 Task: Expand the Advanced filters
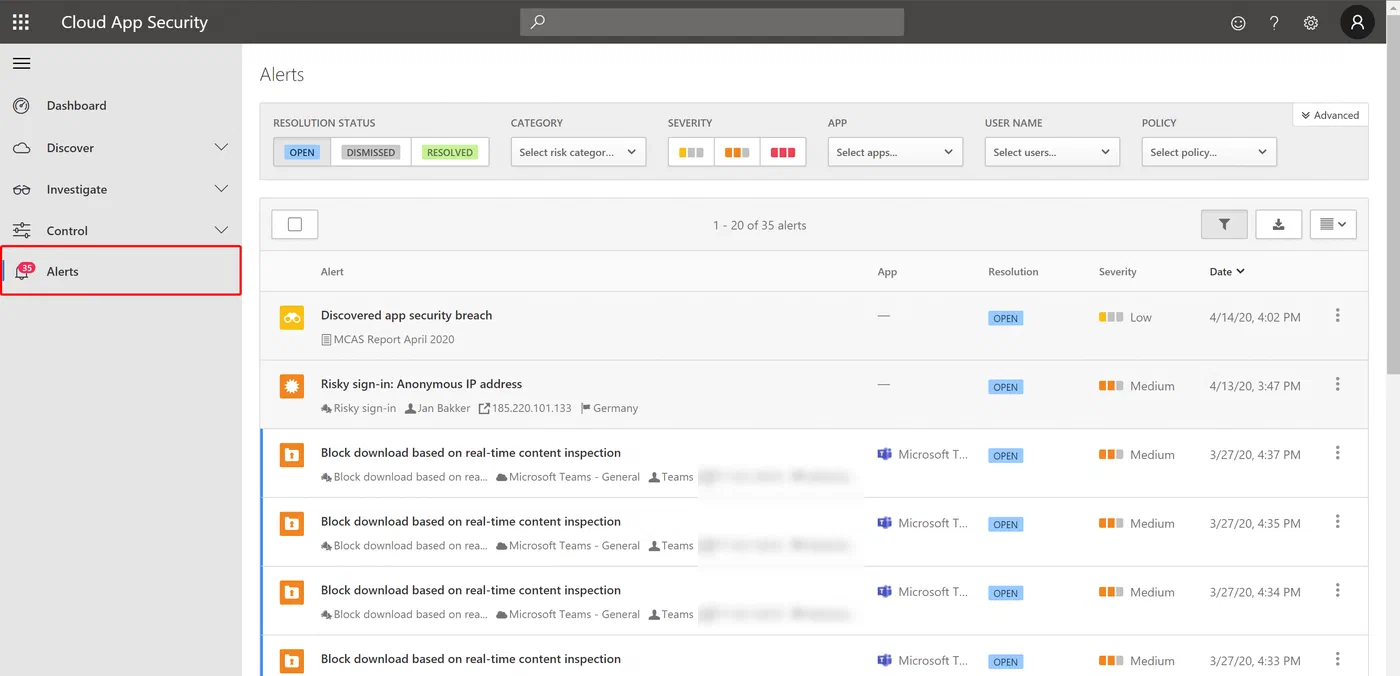pos(1330,115)
